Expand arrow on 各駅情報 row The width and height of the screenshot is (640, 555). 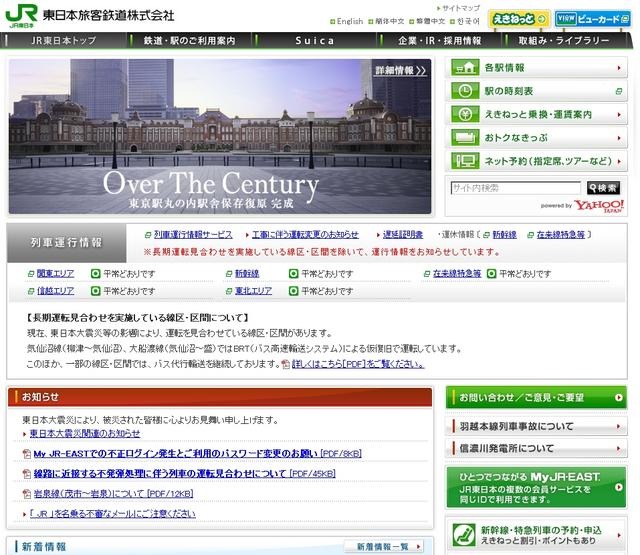(x=619, y=68)
